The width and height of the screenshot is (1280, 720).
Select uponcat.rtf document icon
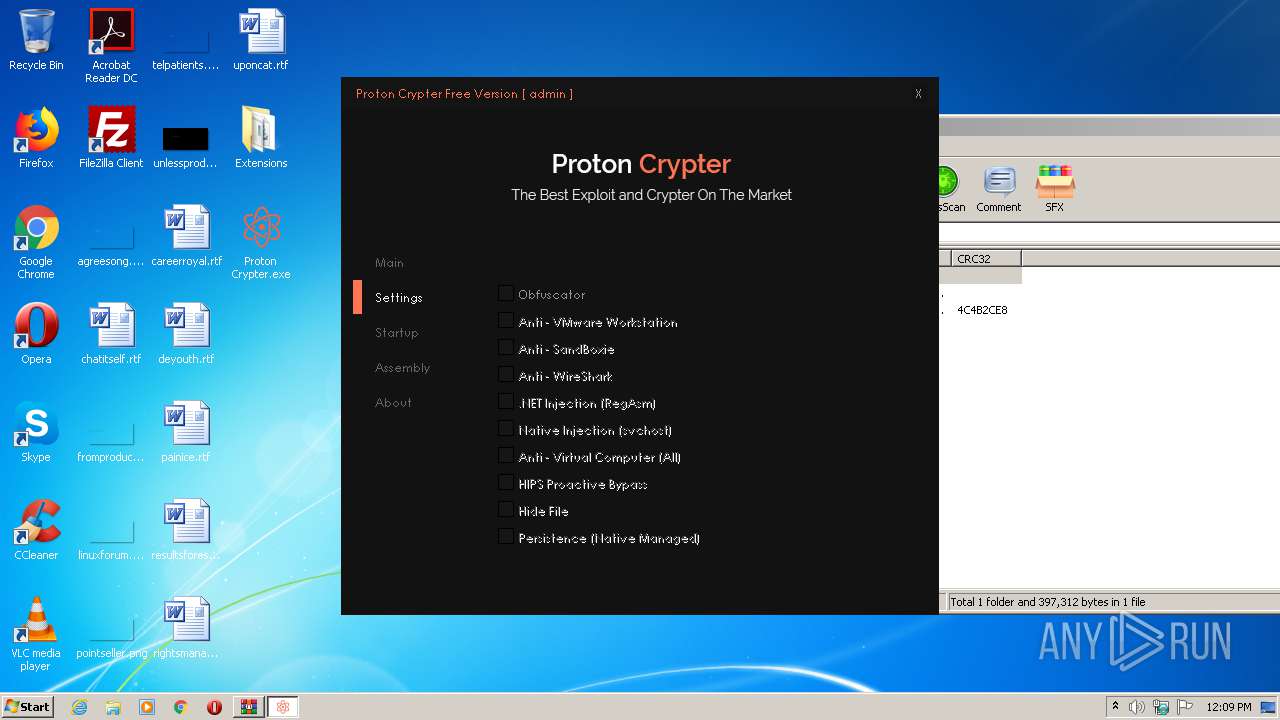(x=261, y=40)
